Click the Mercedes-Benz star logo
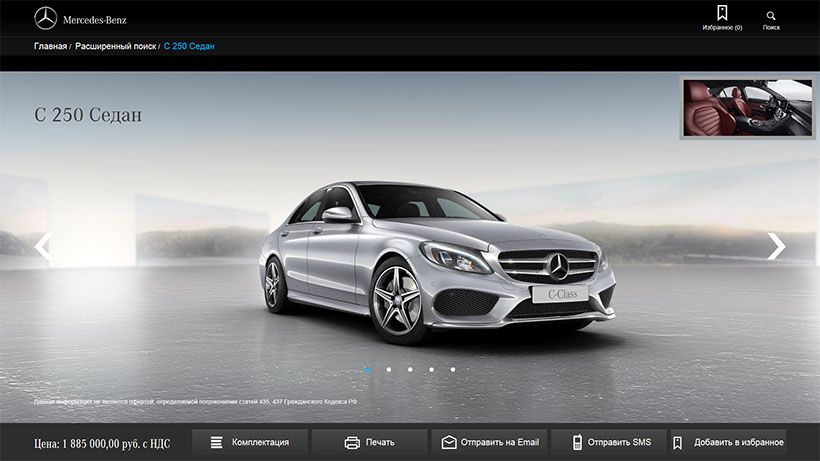Viewport: 820px width, 461px height. click(x=45, y=18)
